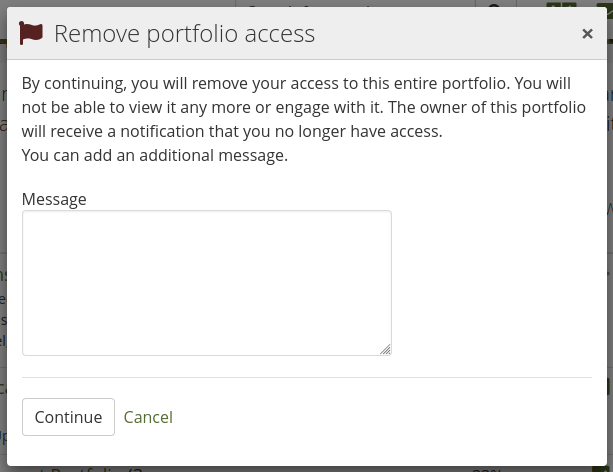Focus the Message text area
613x472 pixels.
(x=206, y=282)
